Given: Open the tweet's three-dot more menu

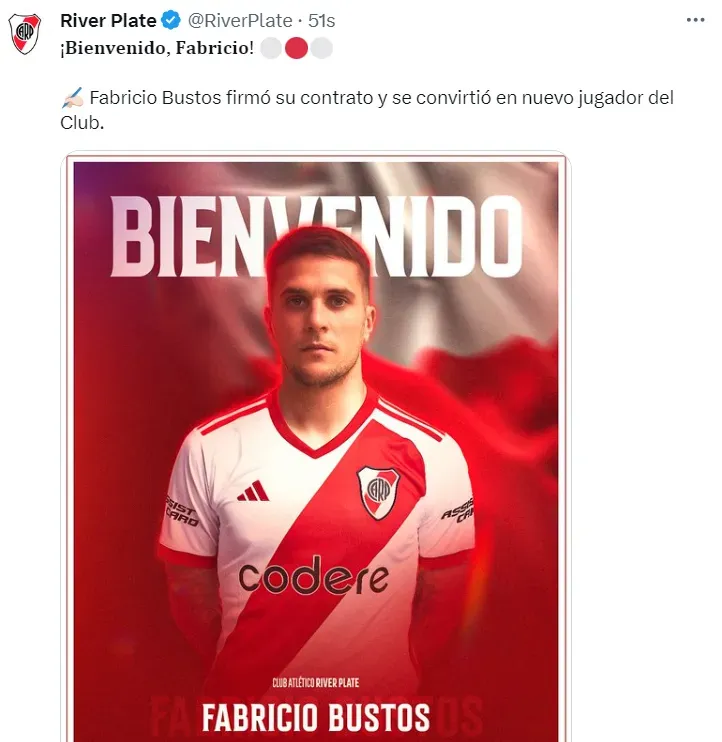Looking at the screenshot, I should tap(695, 20).
